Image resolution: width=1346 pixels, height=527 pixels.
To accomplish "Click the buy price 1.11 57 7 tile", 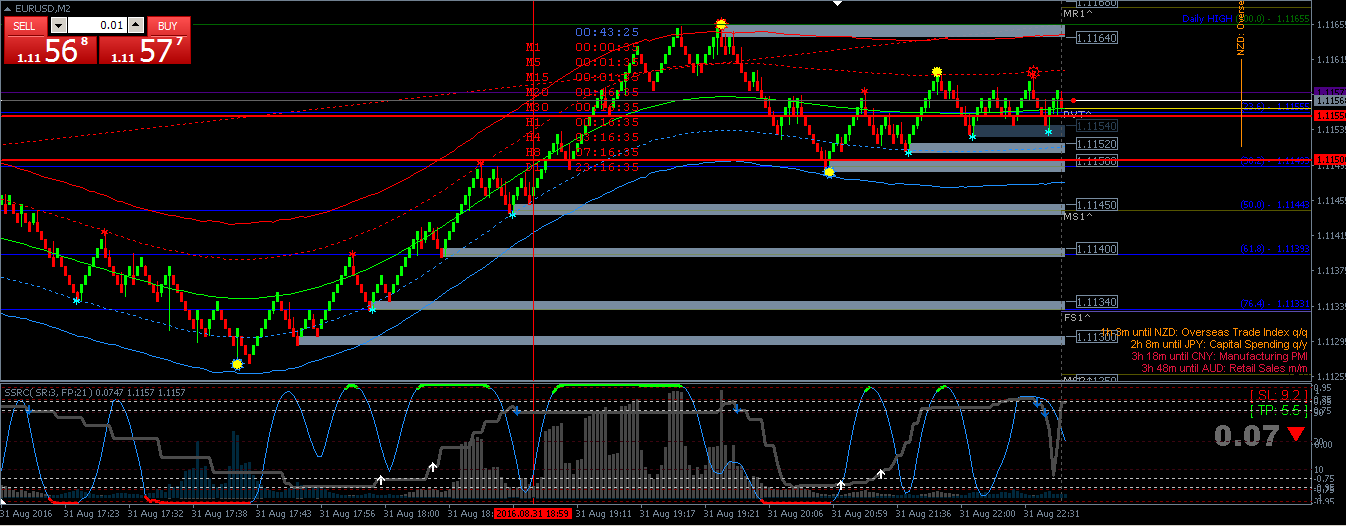I will point(144,49).
